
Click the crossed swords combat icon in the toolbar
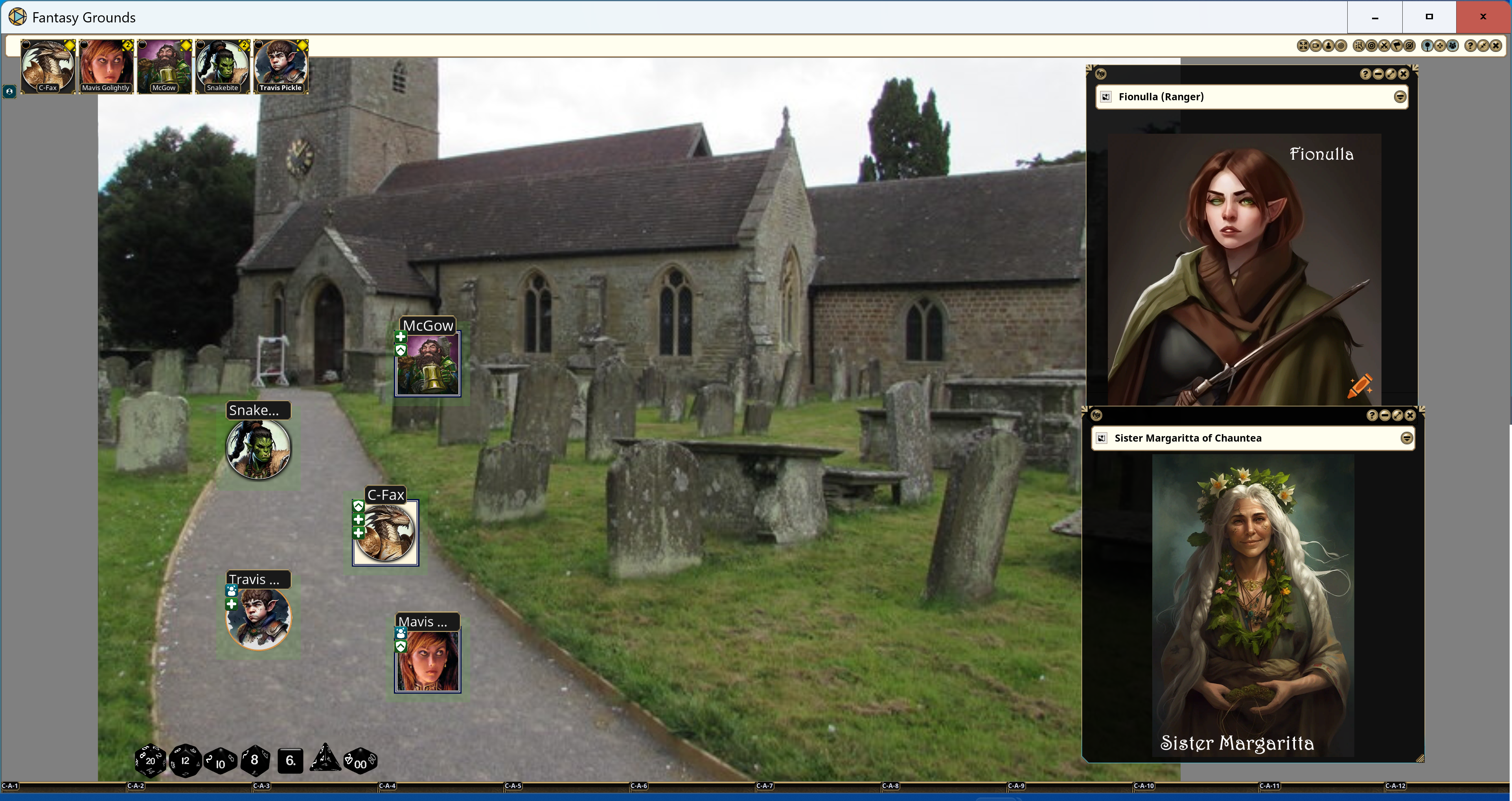1385,46
